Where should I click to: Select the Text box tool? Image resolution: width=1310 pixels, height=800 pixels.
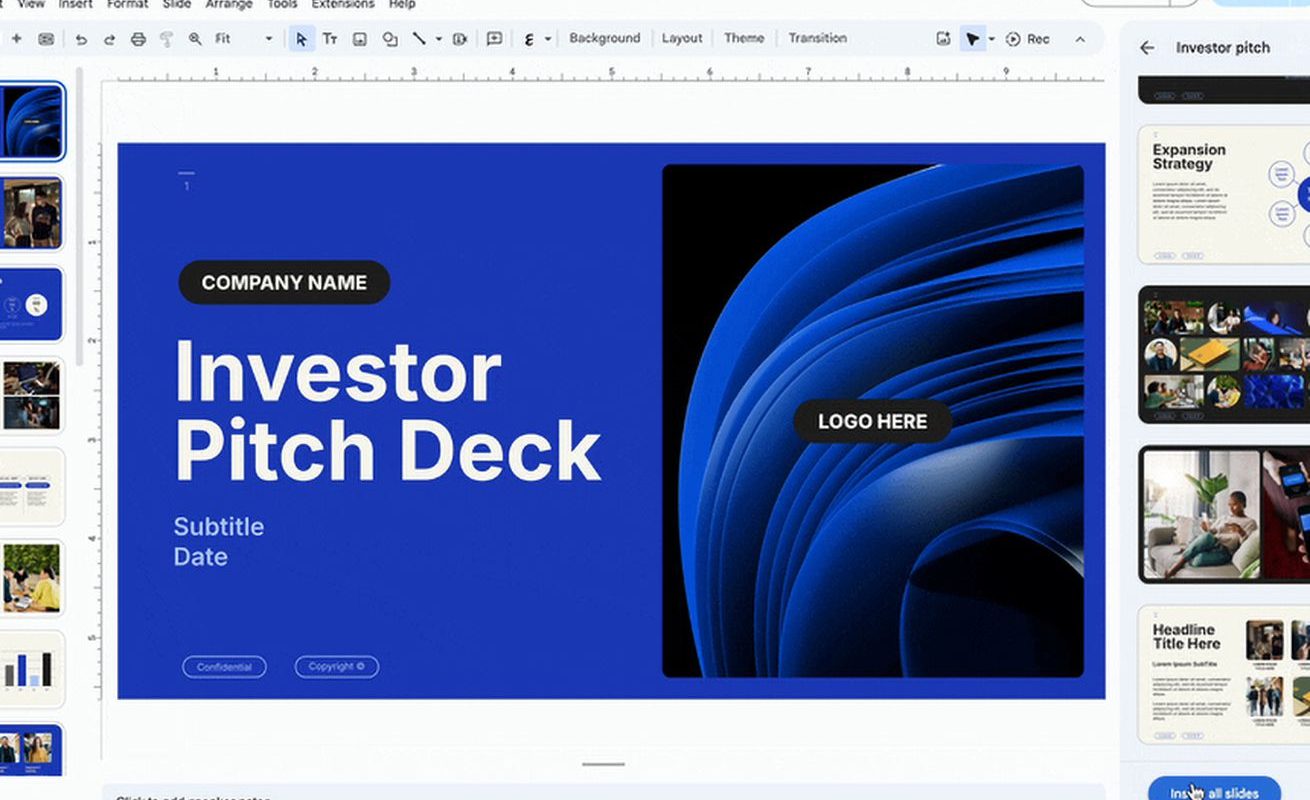pyautogui.click(x=329, y=39)
